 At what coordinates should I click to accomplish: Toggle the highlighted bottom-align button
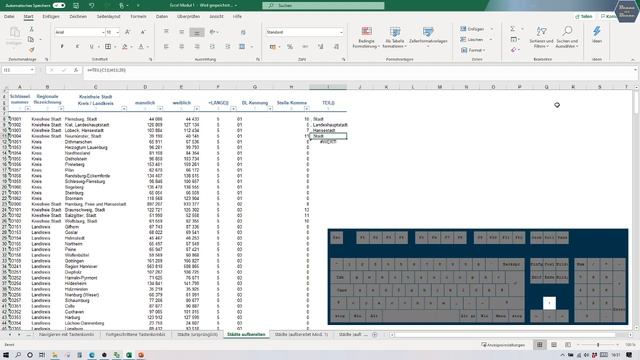[197, 32]
